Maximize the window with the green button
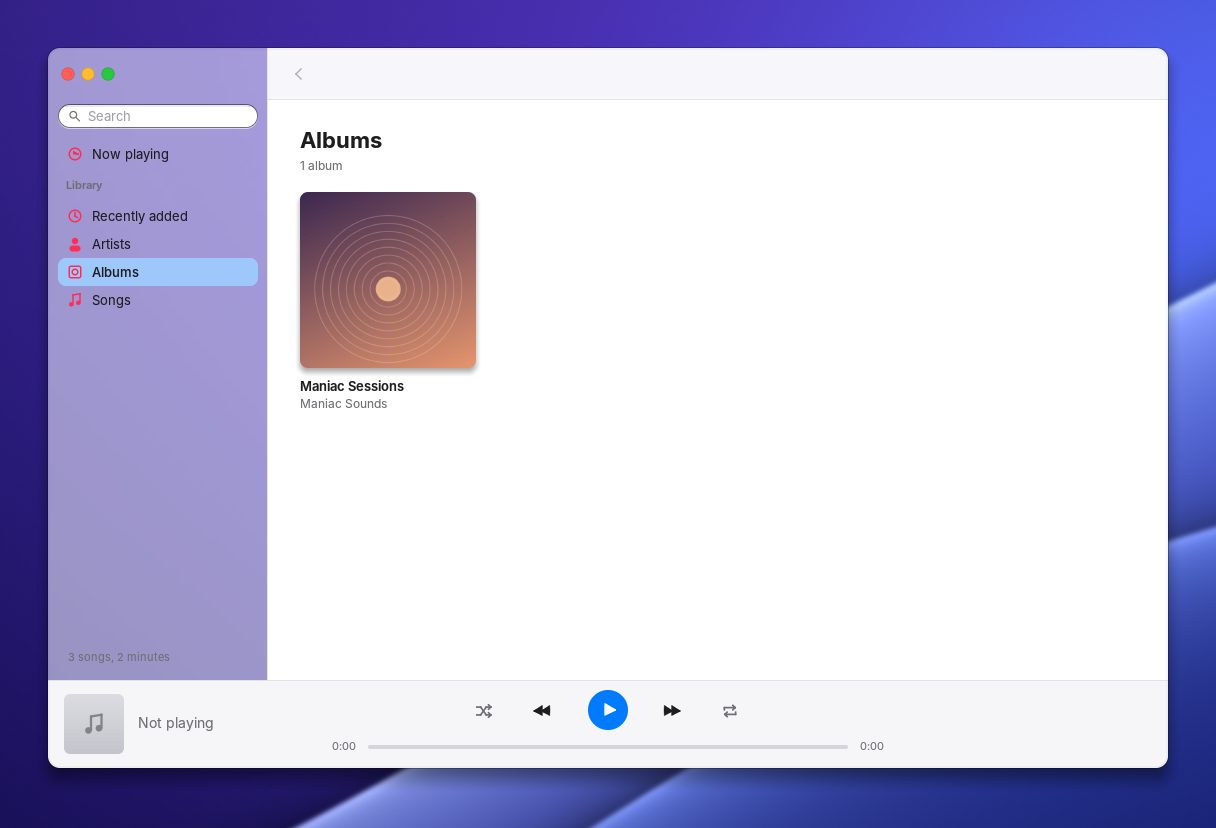 (x=108, y=74)
